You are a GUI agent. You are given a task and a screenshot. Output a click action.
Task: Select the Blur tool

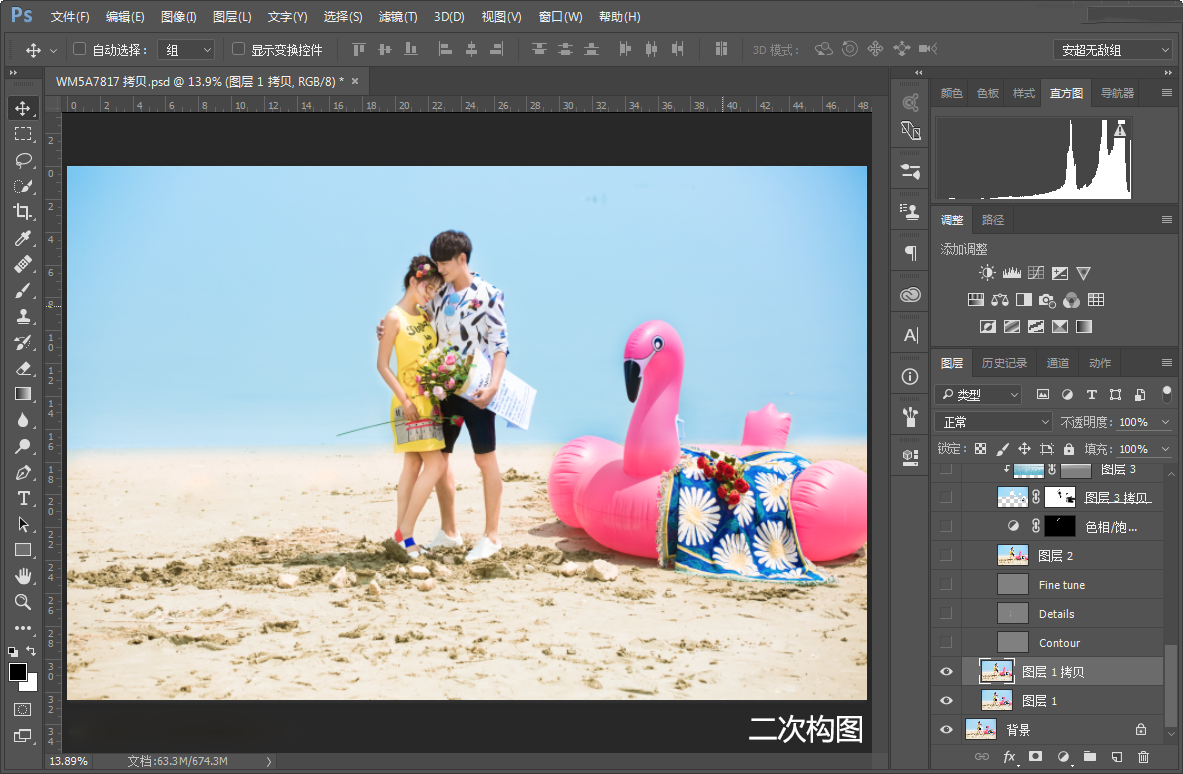coord(23,420)
